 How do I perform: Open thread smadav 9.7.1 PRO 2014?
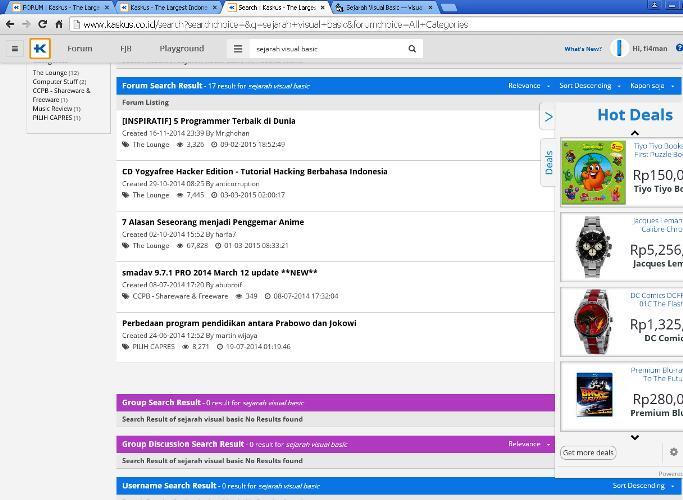pyautogui.click(x=220, y=273)
